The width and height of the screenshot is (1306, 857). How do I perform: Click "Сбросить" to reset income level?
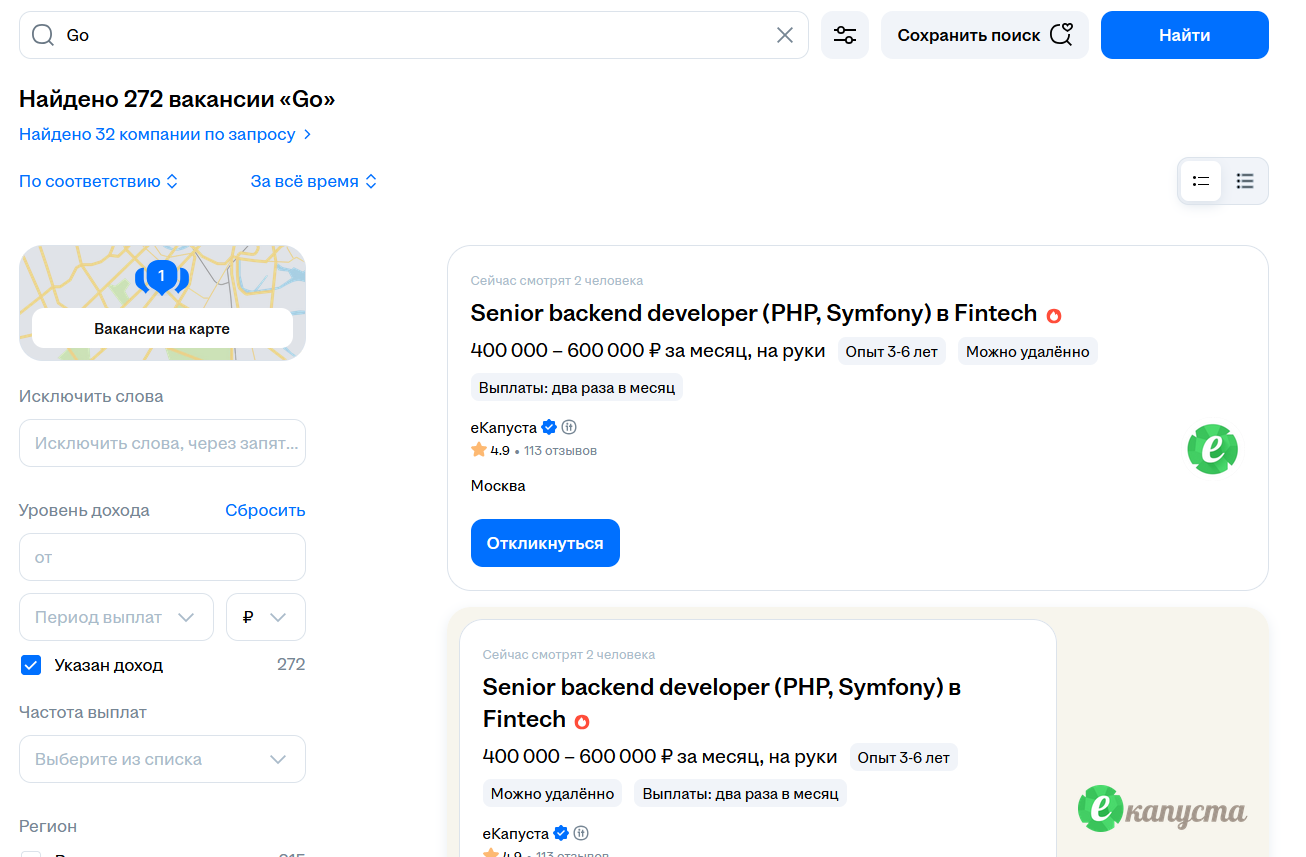point(264,509)
